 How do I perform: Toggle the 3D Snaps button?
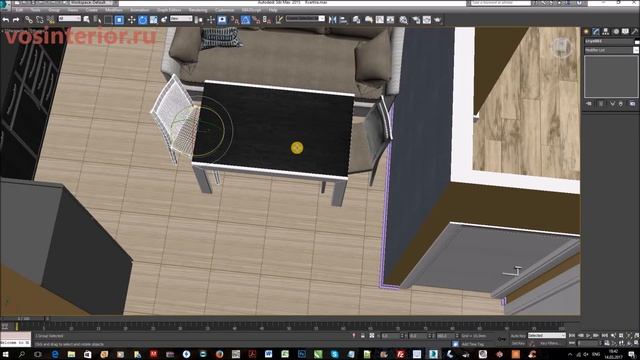click(234, 20)
